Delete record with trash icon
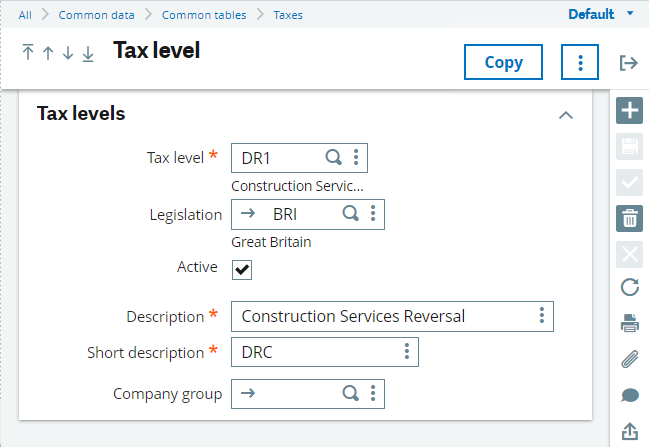This screenshot has width=649, height=447. tap(630, 218)
